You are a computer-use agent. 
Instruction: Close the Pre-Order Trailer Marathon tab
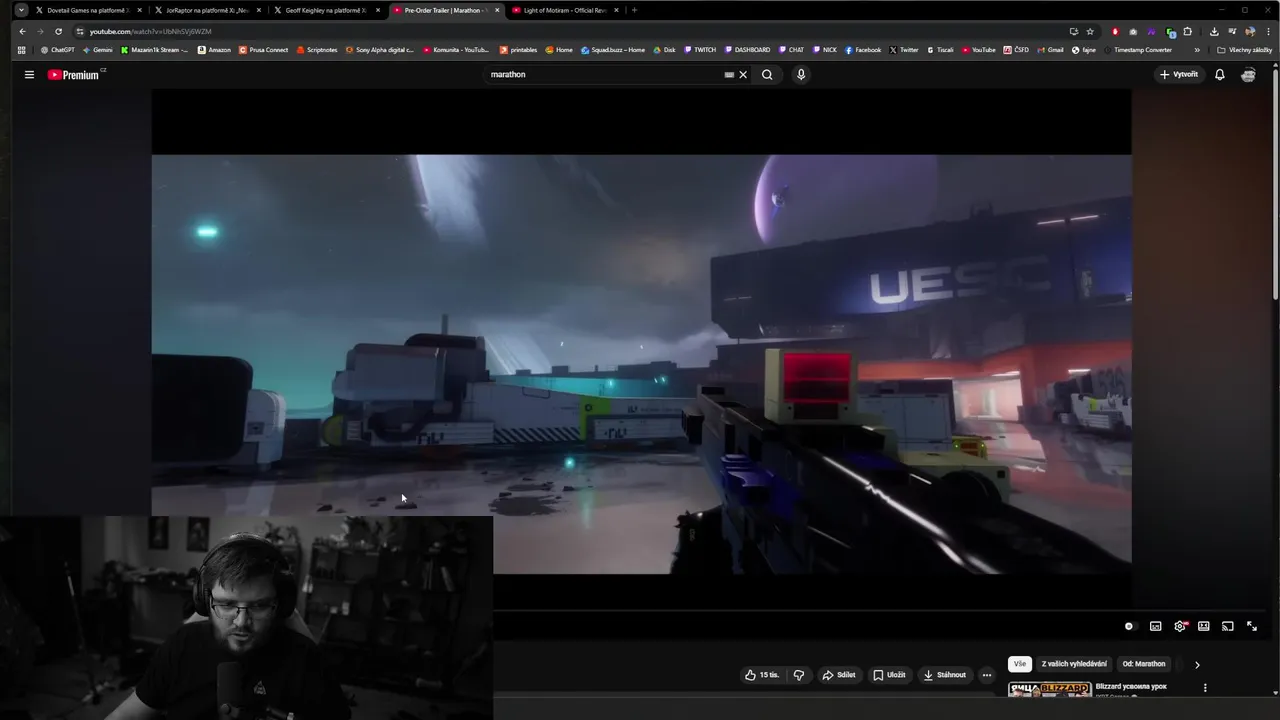point(497,10)
